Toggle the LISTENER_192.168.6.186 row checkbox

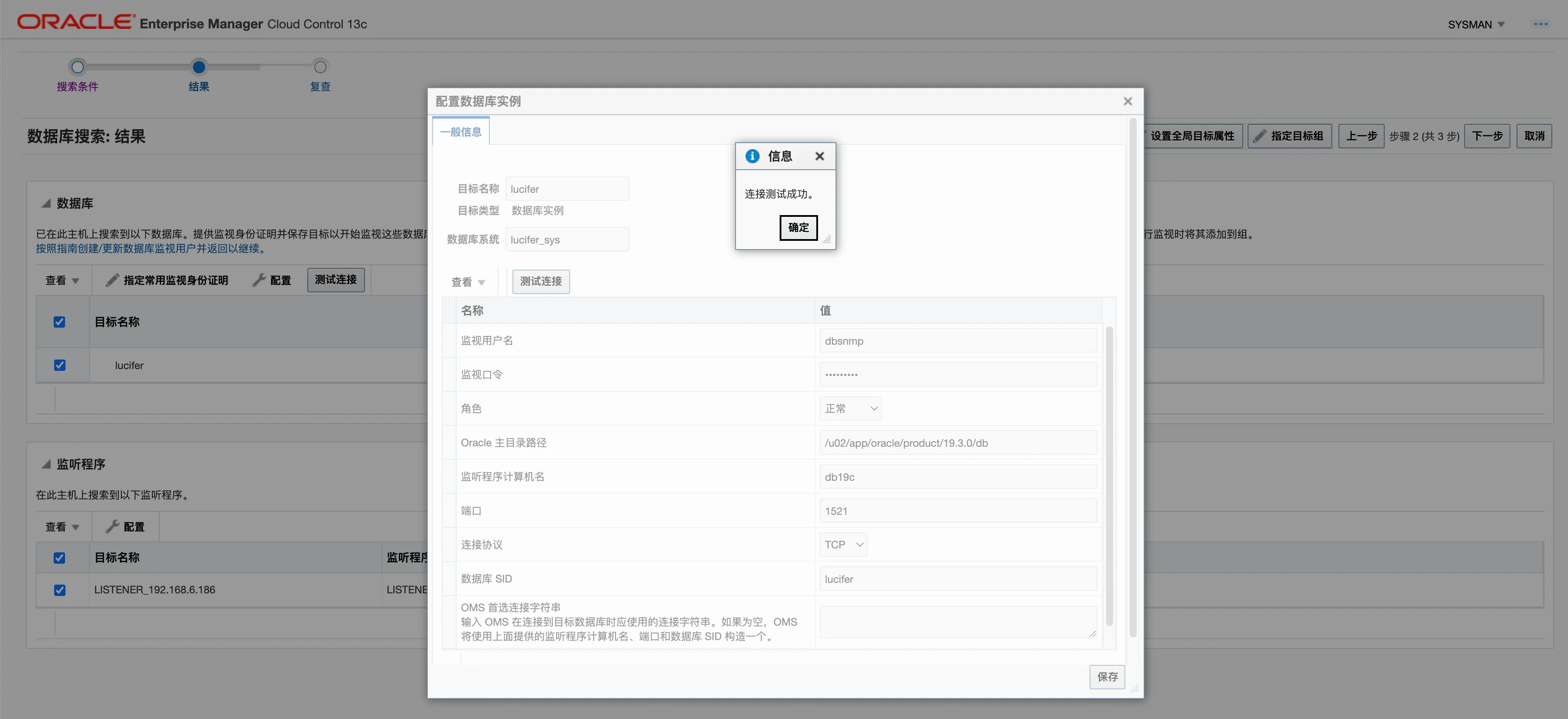(60, 590)
